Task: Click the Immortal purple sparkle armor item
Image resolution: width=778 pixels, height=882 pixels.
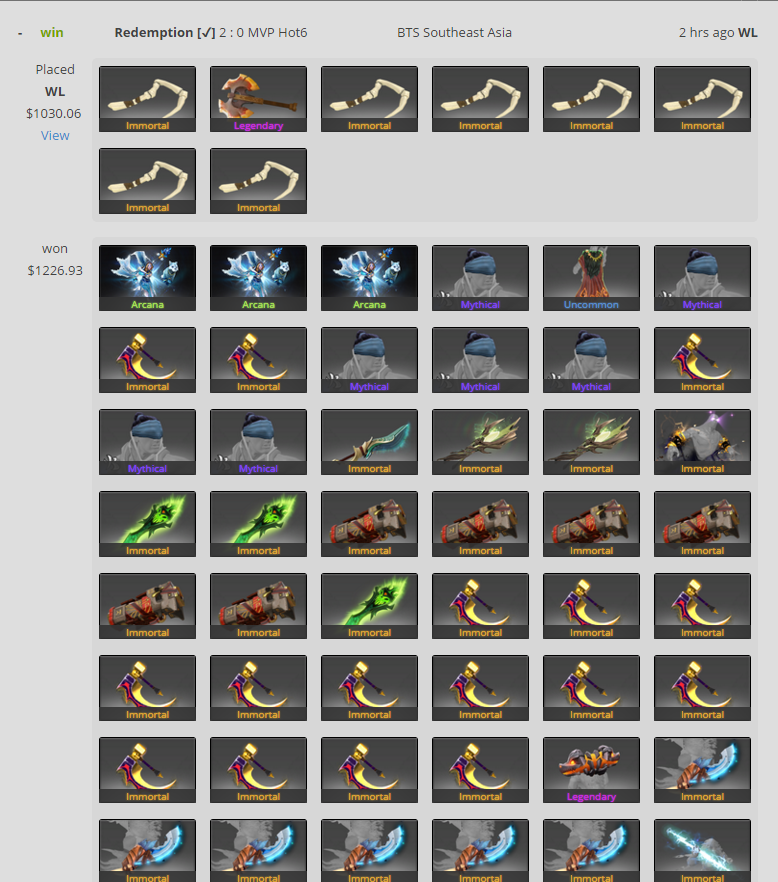Action: (x=702, y=442)
